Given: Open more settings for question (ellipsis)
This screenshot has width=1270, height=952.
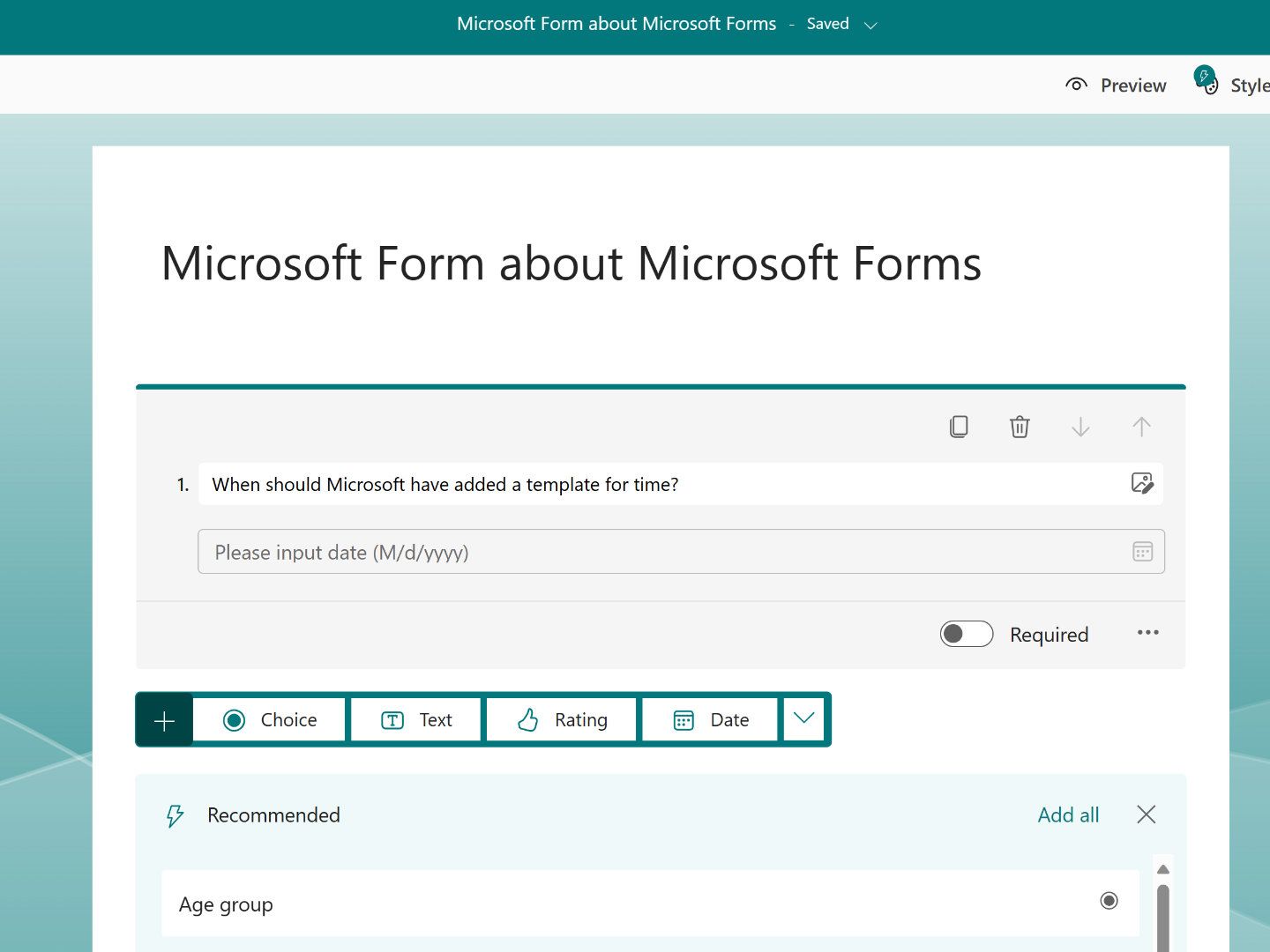Looking at the screenshot, I should pos(1147,633).
